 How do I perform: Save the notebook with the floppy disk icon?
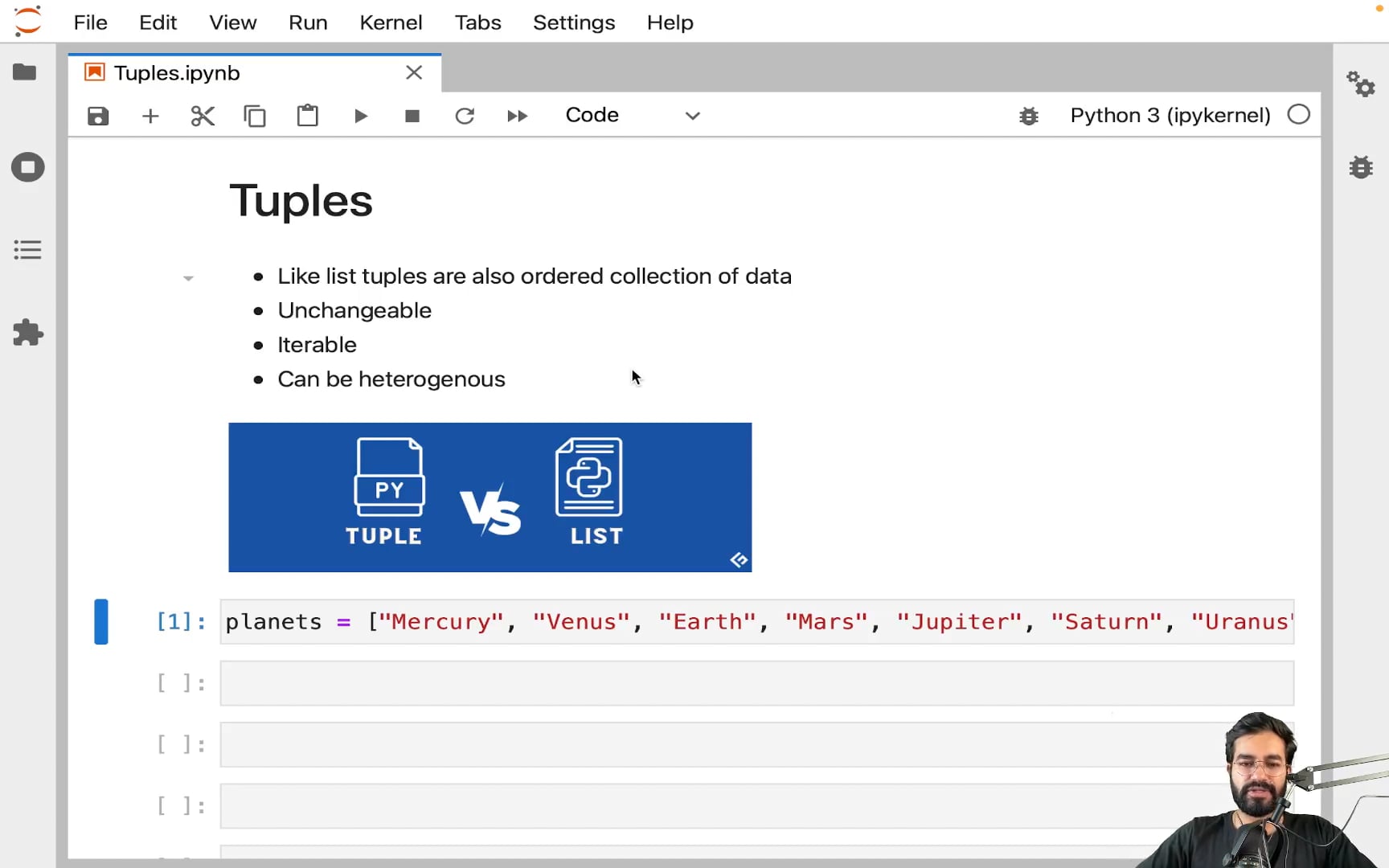[98, 116]
